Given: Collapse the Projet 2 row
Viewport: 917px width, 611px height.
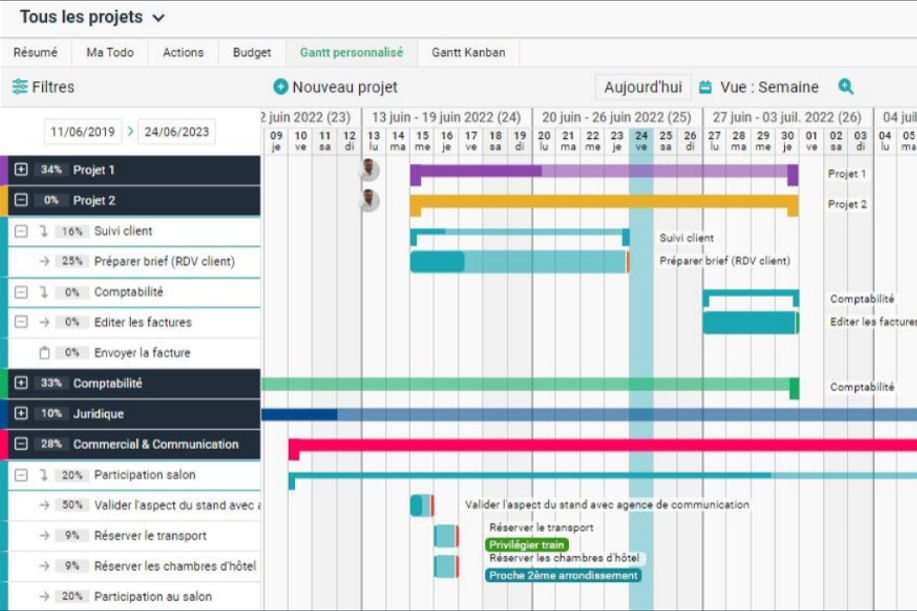Looking at the screenshot, I should 21,201.
